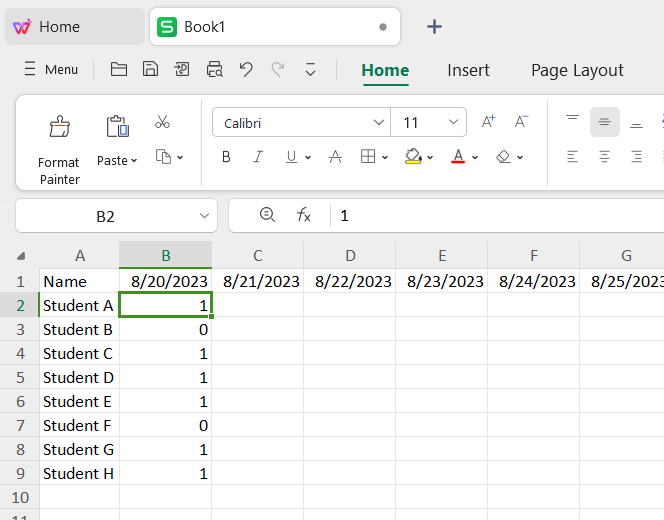Apply cell Borders icon
Image resolution: width=664 pixels, height=520 pixels.
point(368,157)
